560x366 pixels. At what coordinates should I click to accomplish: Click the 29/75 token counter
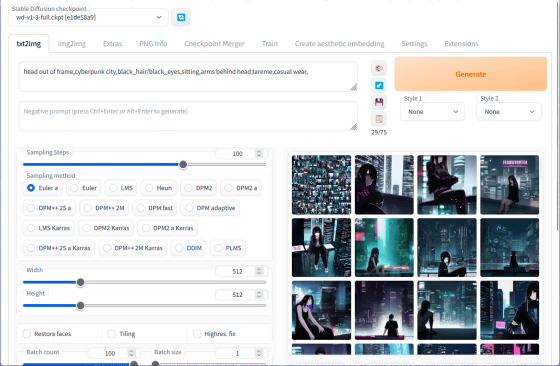pyautogui.click(x=379, y=132)
